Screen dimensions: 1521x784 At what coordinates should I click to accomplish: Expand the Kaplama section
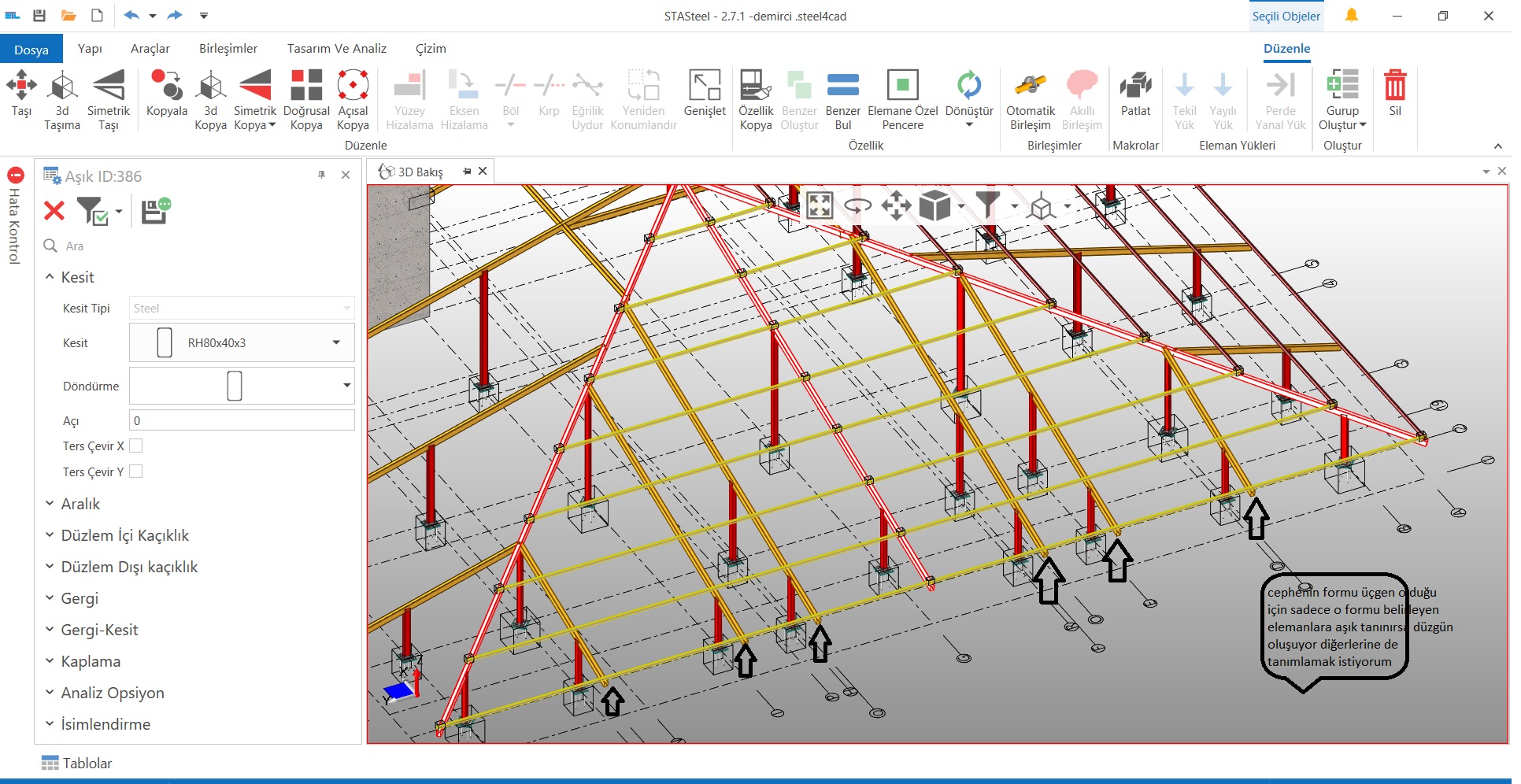click(90, 661)
